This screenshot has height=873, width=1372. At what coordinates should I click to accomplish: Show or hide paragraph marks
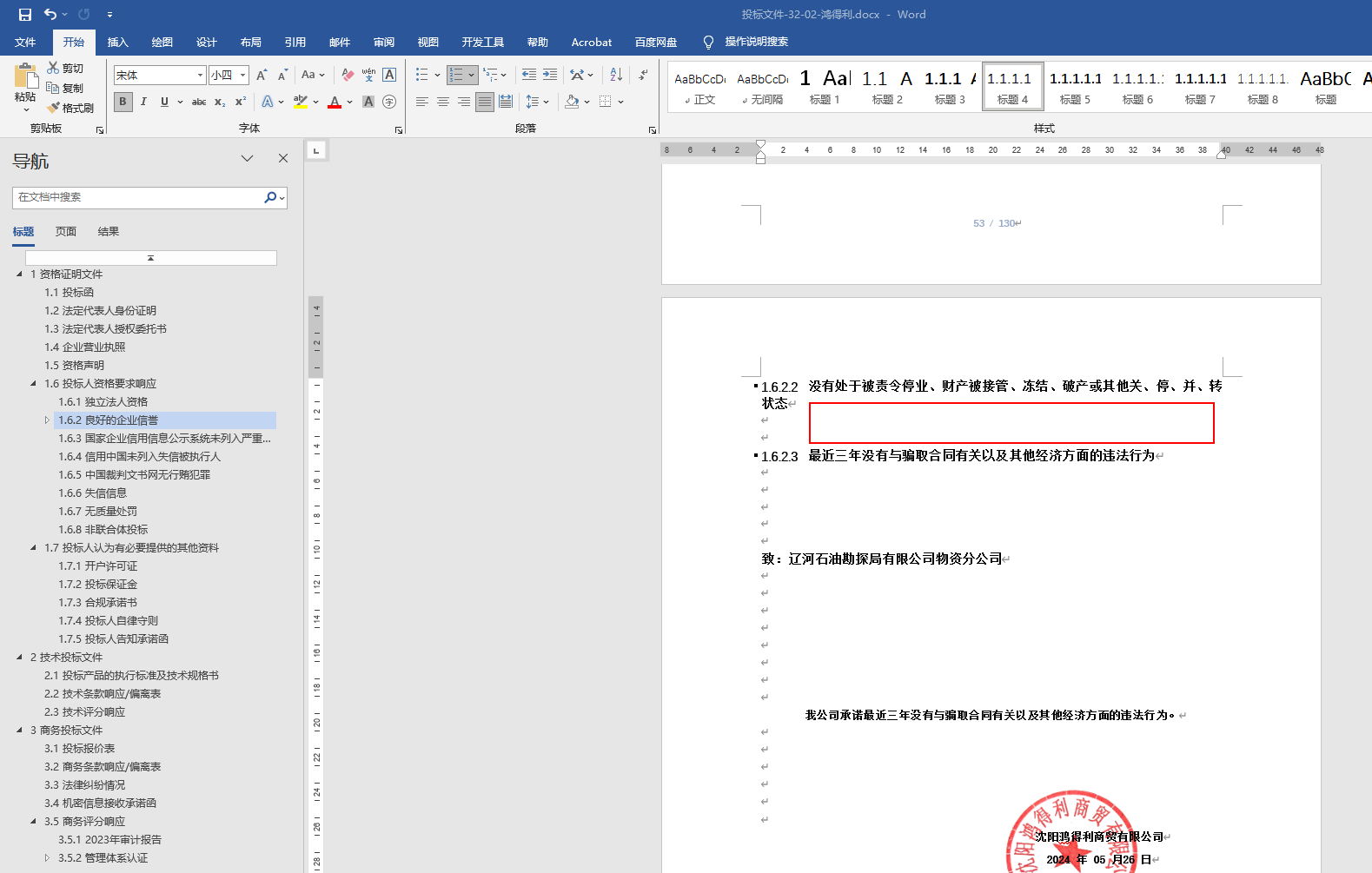click(x=643, y=75)
